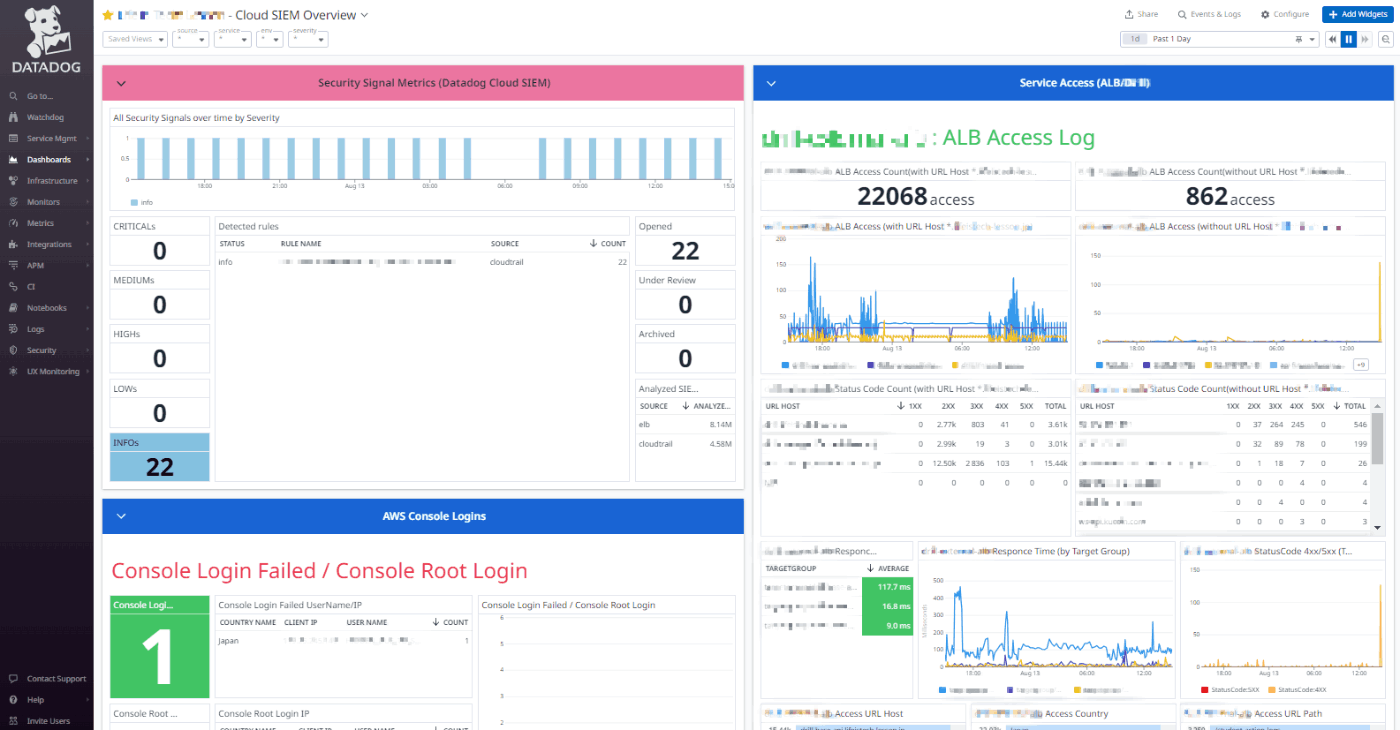Screen dimensions: 1400x730
Task: Open the Saved Views dropdown
Action: (135, 39)
